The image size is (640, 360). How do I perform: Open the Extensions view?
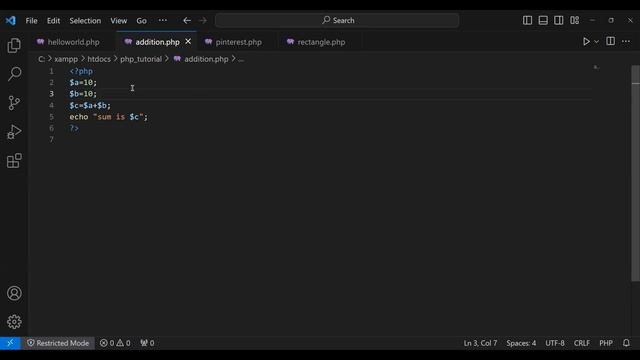[x=14, y=161]
